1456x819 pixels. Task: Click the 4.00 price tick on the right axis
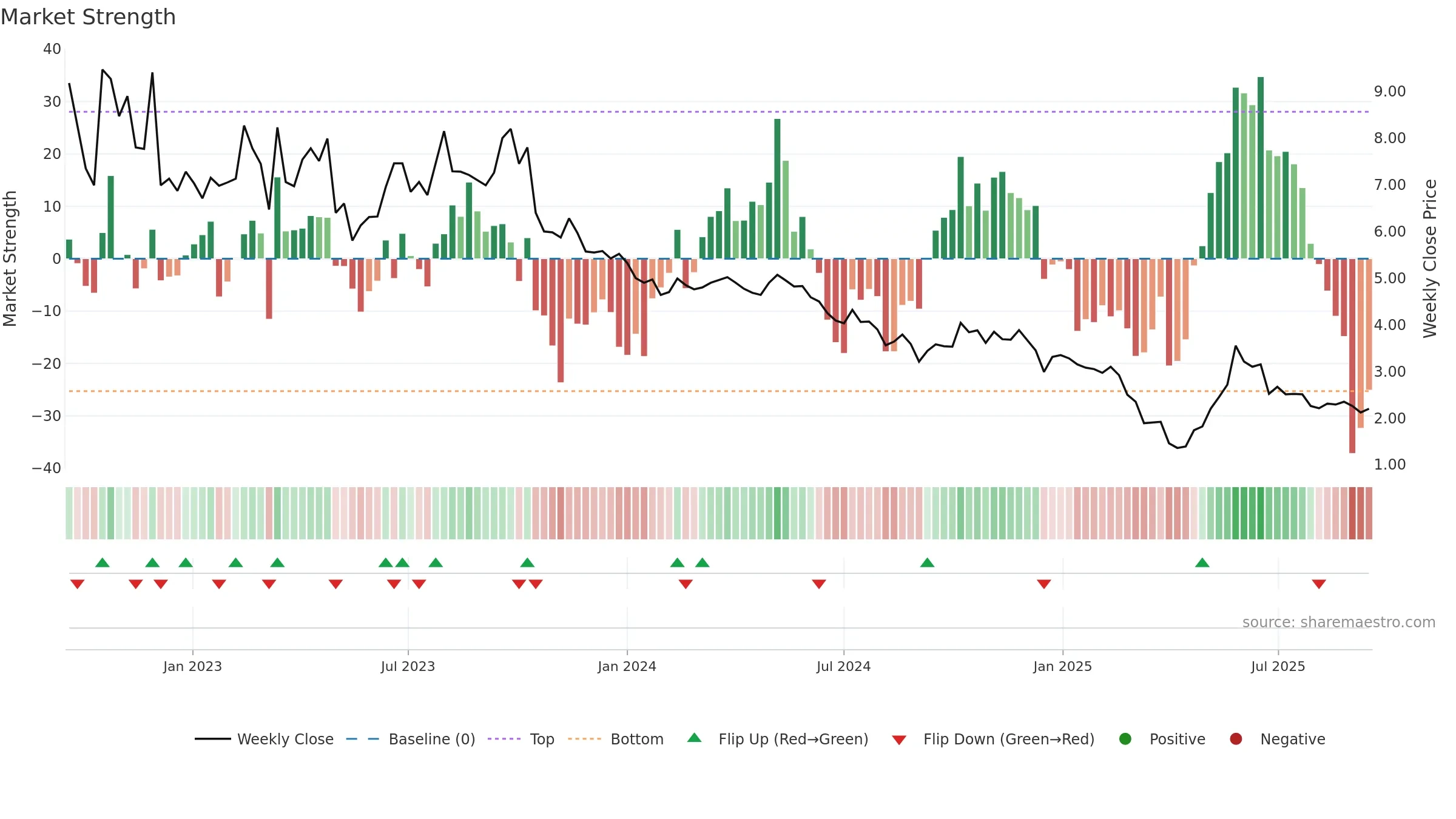[x=1390, y=325]
